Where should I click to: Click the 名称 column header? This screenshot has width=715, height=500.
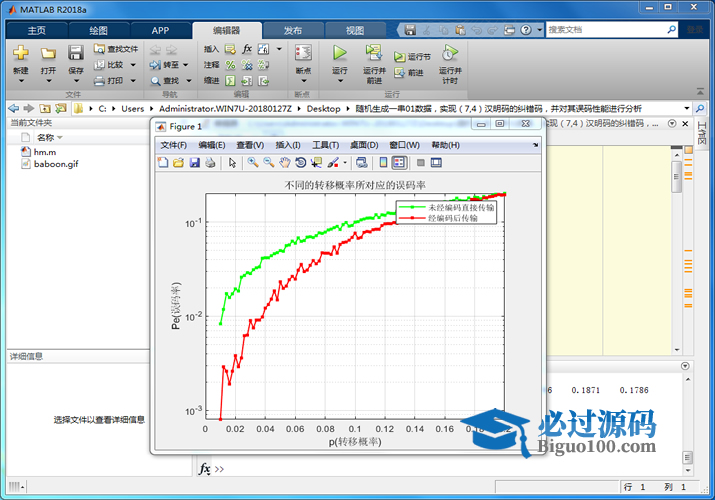coord(46,137)
